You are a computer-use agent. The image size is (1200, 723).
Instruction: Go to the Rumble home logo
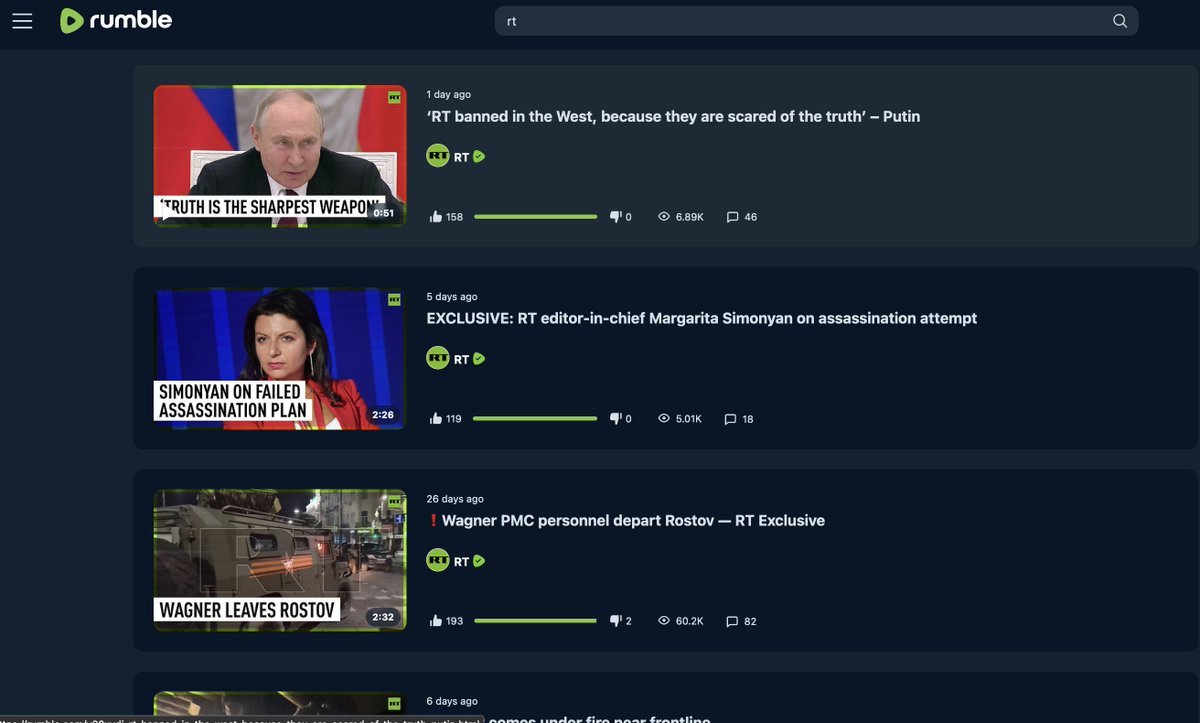tap(115, 21)
